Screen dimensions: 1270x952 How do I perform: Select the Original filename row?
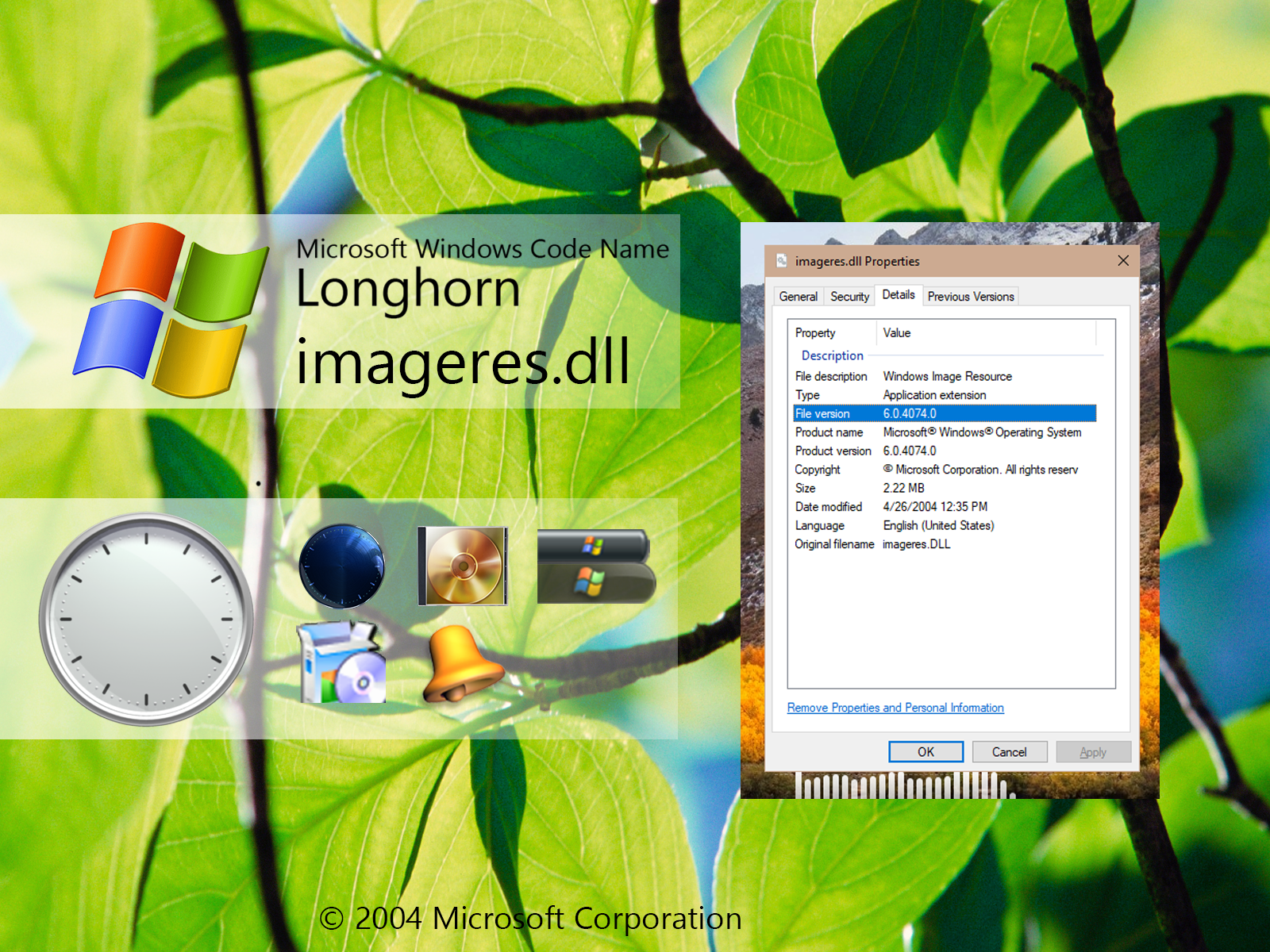(945, 544)
